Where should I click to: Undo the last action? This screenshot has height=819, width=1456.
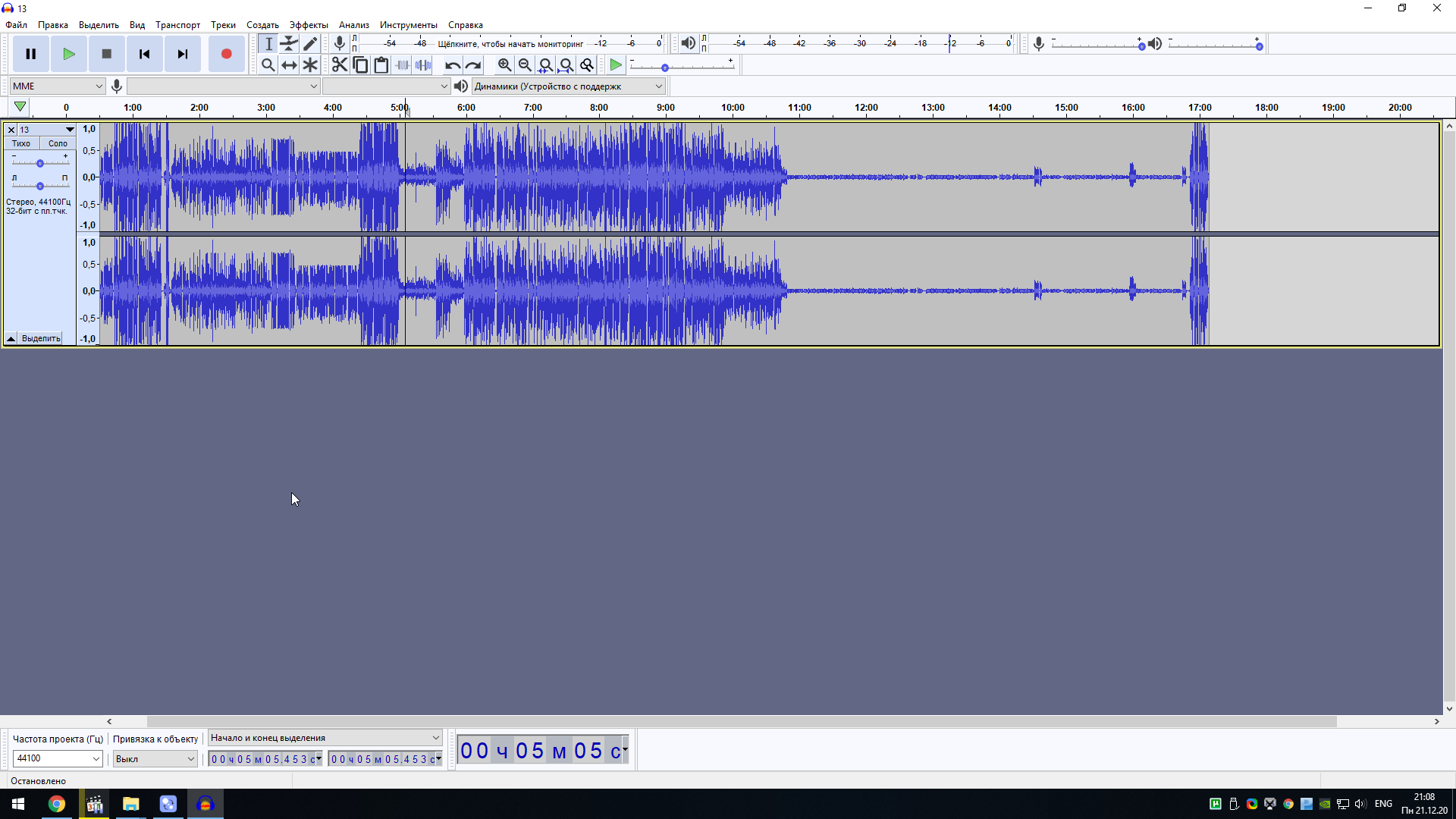click(x=453, y=65)
